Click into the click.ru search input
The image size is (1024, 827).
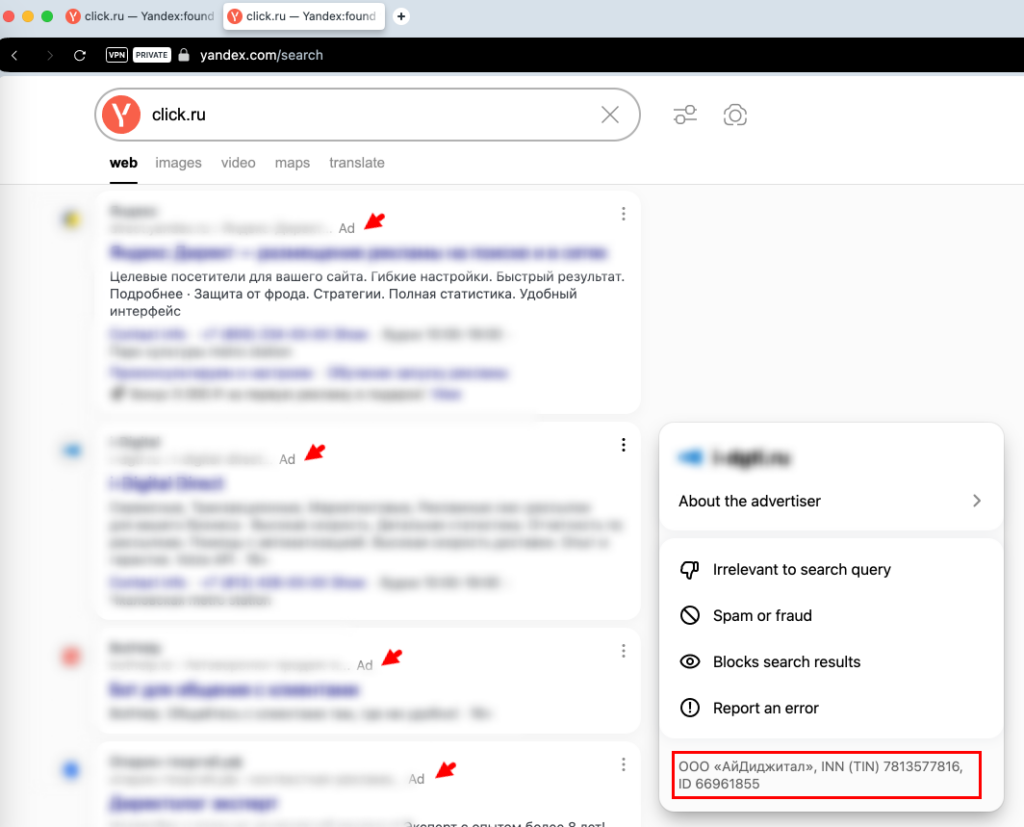(369, 115)
